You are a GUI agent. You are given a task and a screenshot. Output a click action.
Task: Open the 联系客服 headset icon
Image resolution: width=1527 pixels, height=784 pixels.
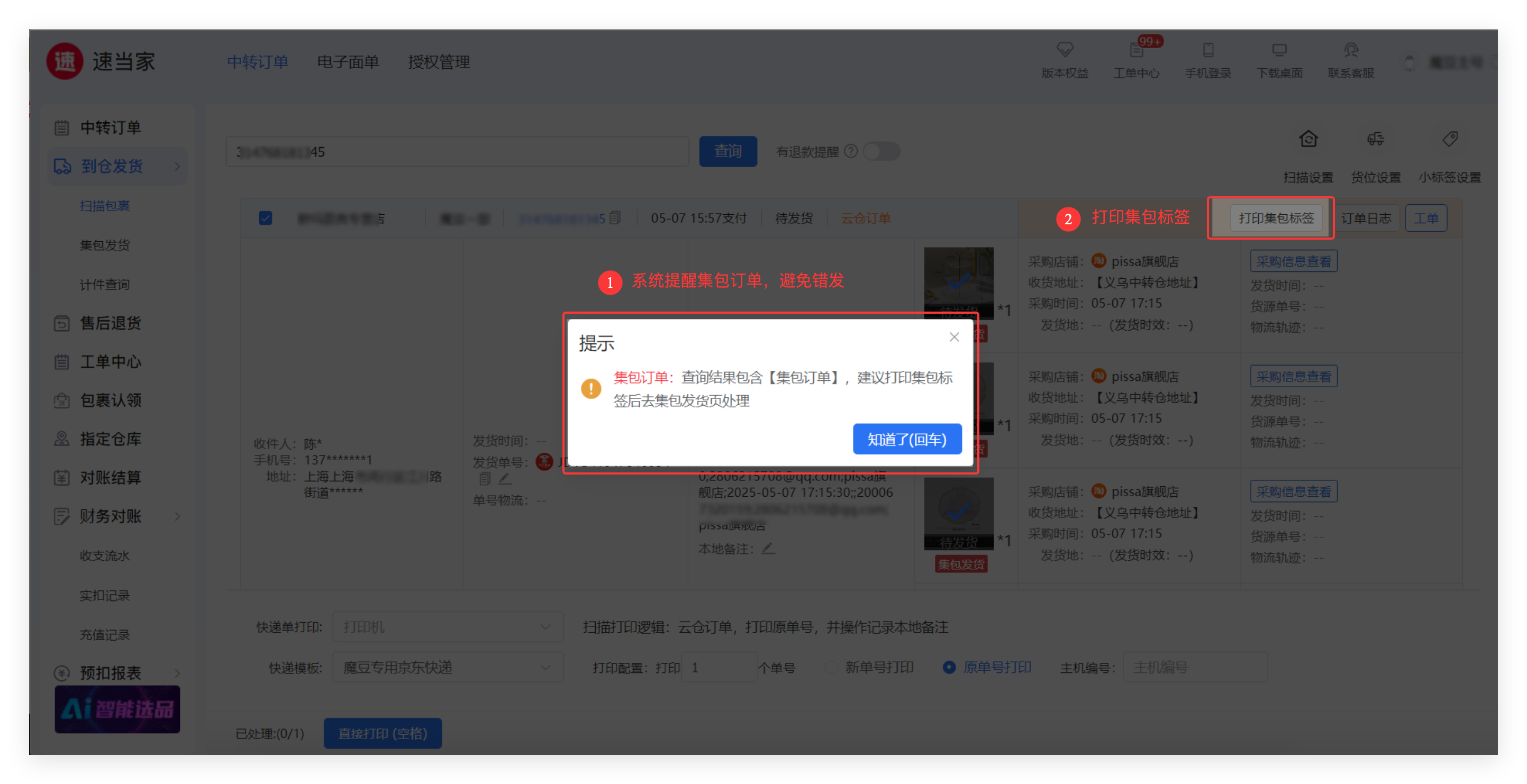(1350, 50)
